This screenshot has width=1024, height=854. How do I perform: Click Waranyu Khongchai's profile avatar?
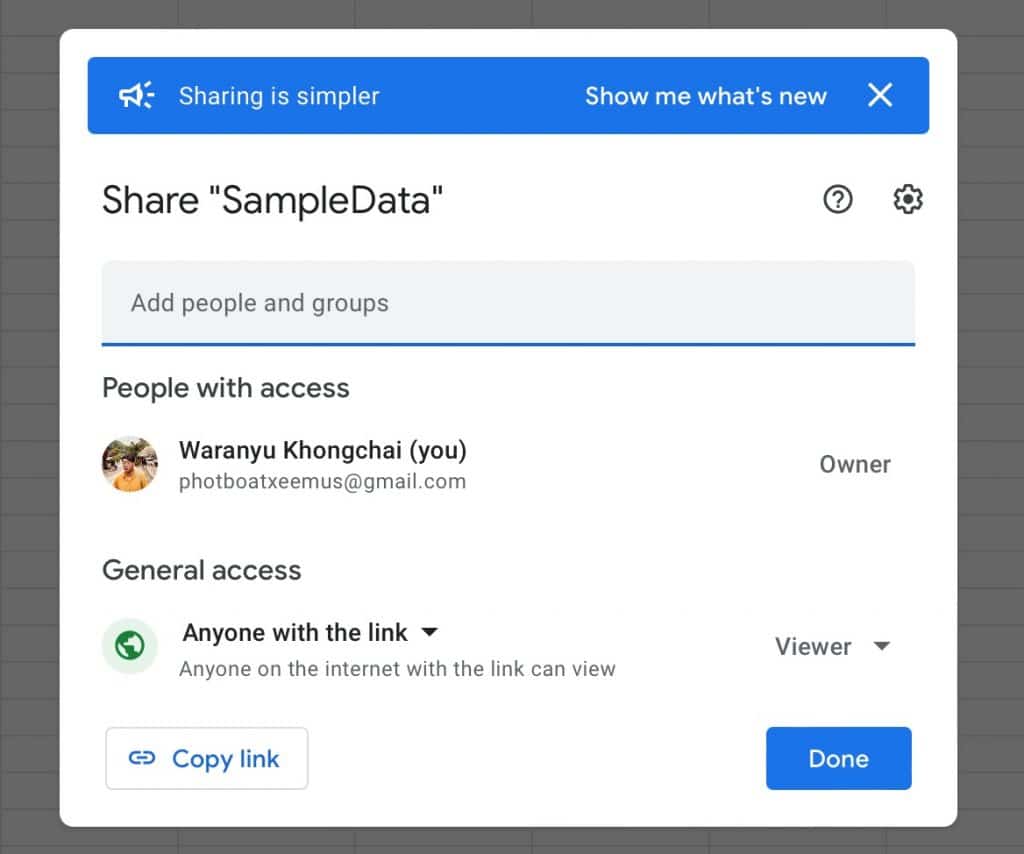(130, 464)
